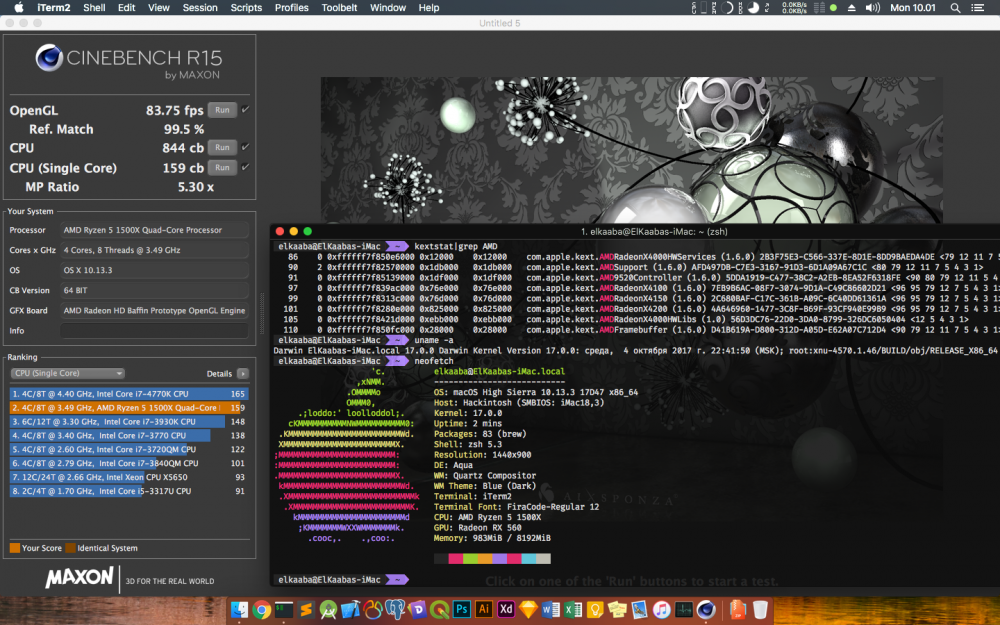
Task: Open Notification Center in menu bar
Action: tap(977, 8)
